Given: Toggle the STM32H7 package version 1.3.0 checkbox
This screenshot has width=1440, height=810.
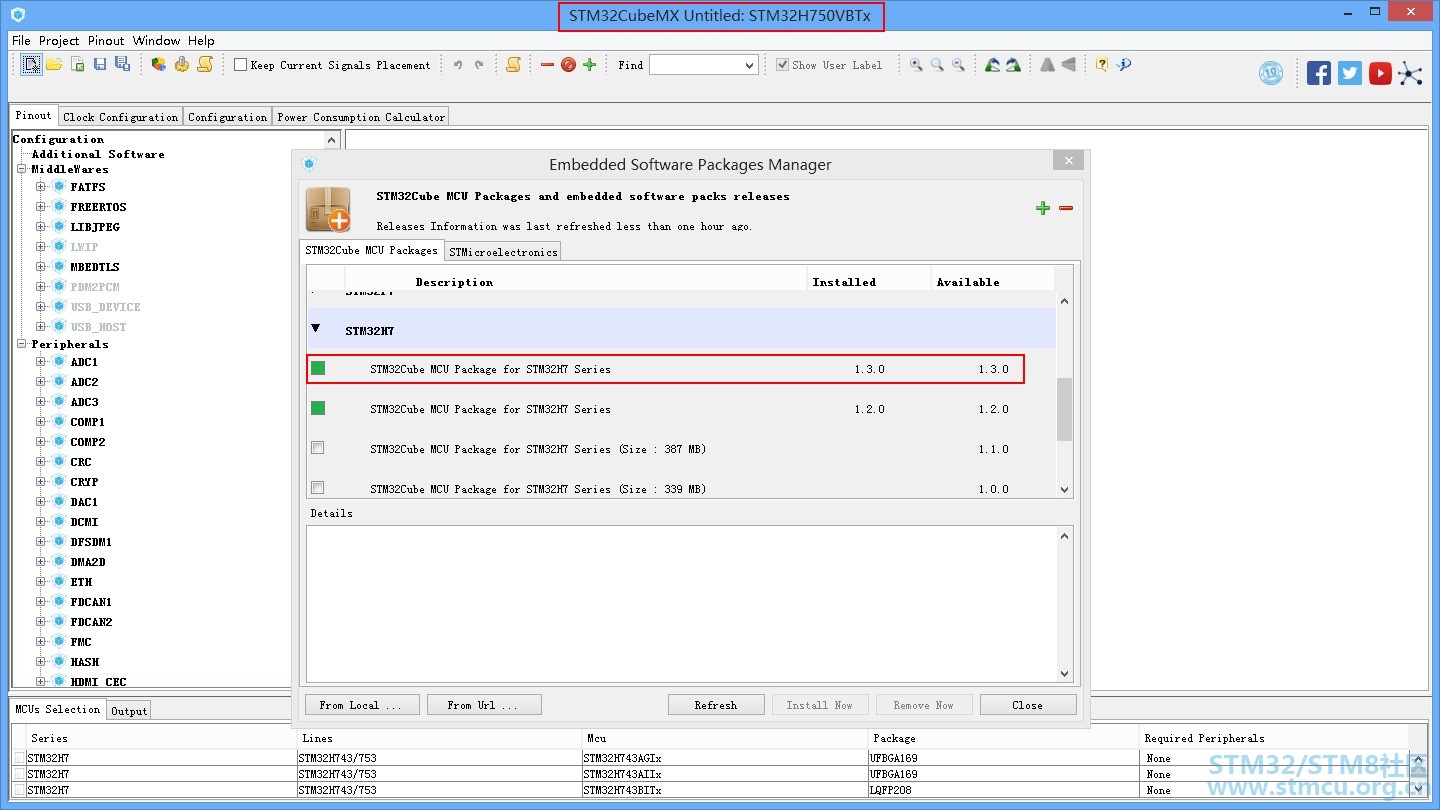Looking at the screenshot, I should 318,368.
